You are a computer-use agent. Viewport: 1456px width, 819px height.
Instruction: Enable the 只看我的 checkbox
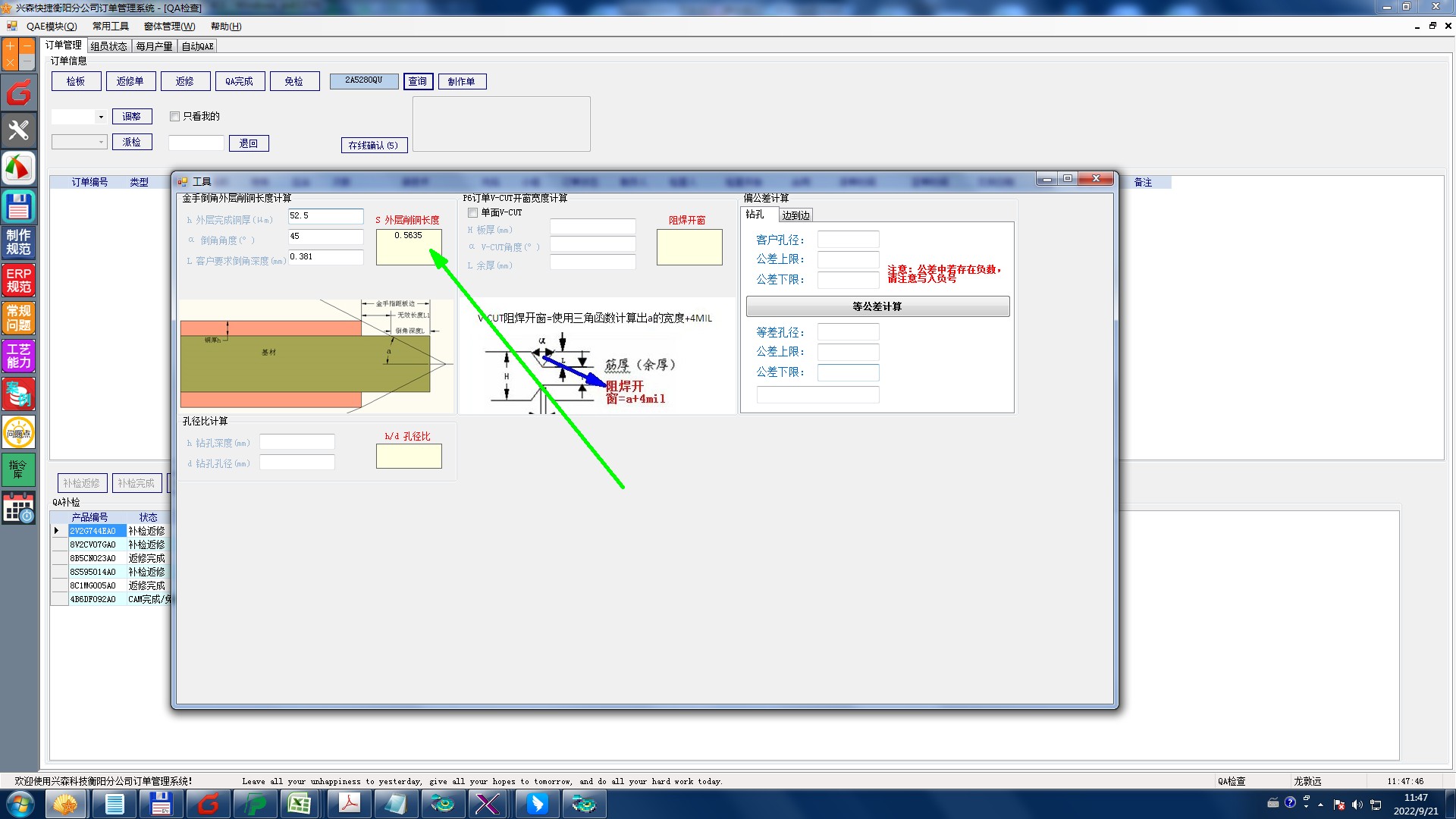coord(175,117)
